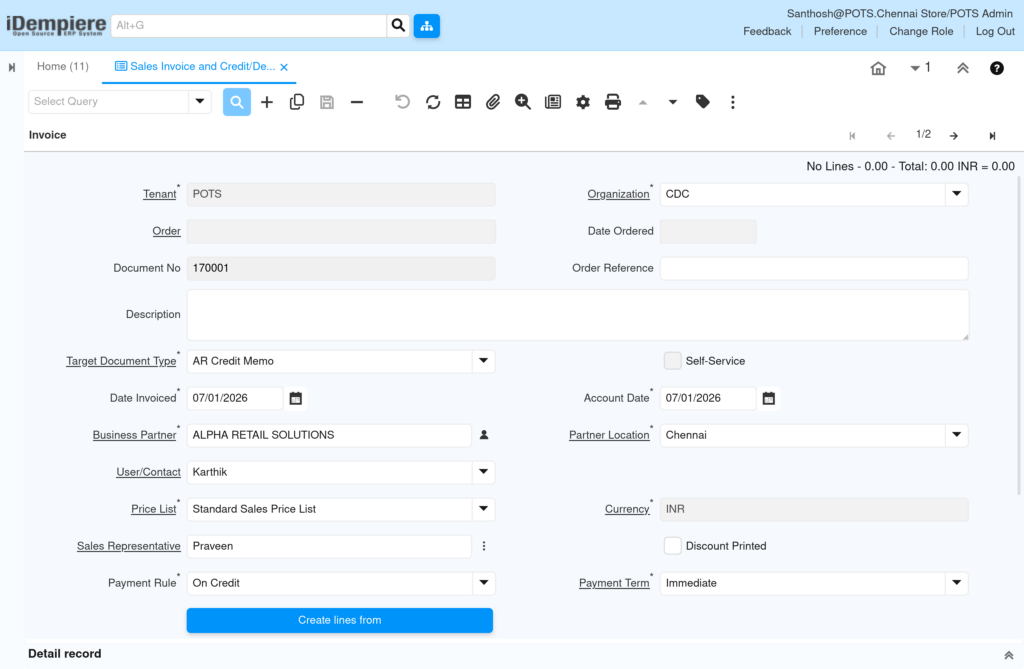
Task: Click the Refresh record icon
Action: pos(433,102)
